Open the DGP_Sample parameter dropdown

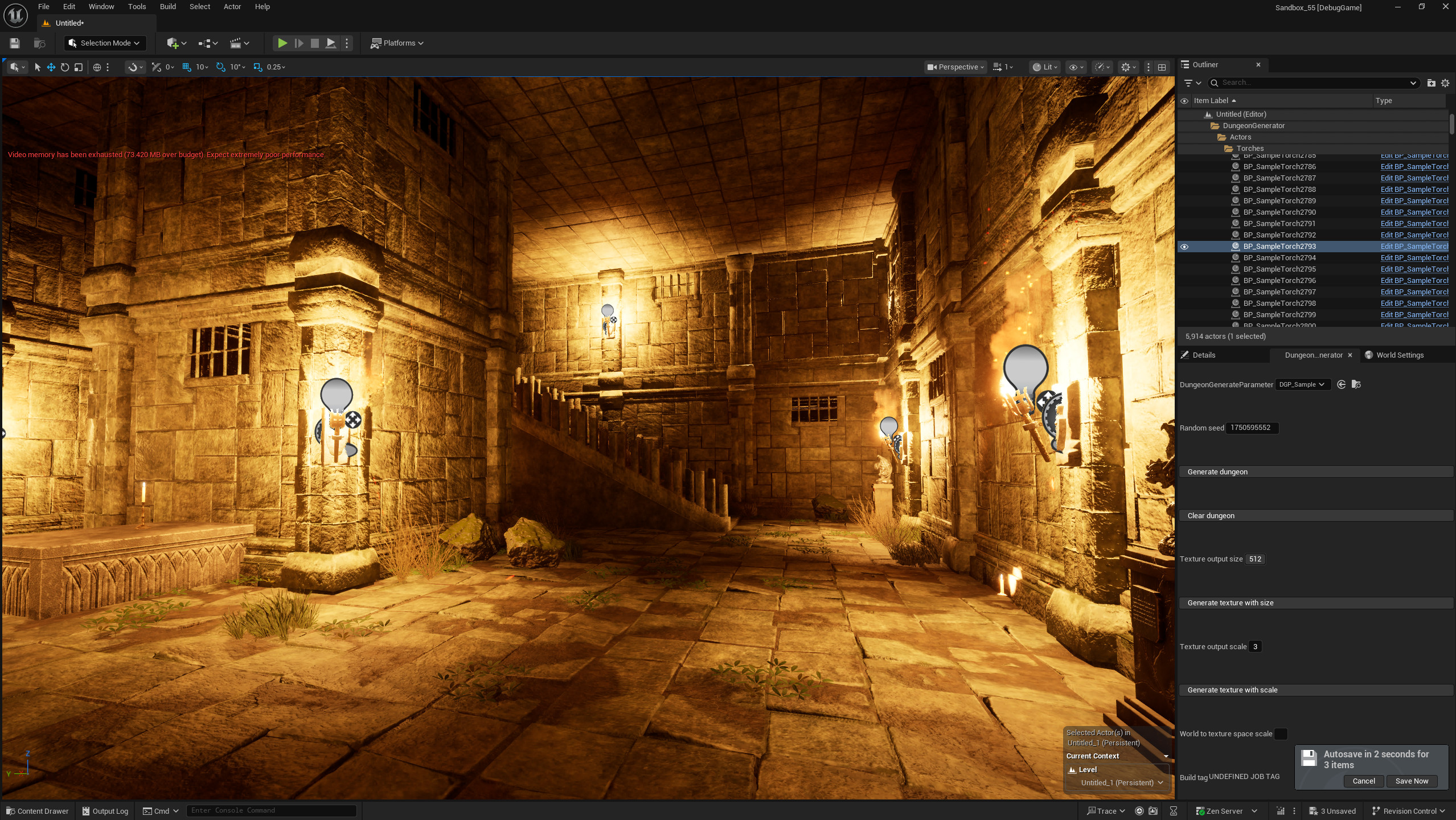[x=1302, y=385]
